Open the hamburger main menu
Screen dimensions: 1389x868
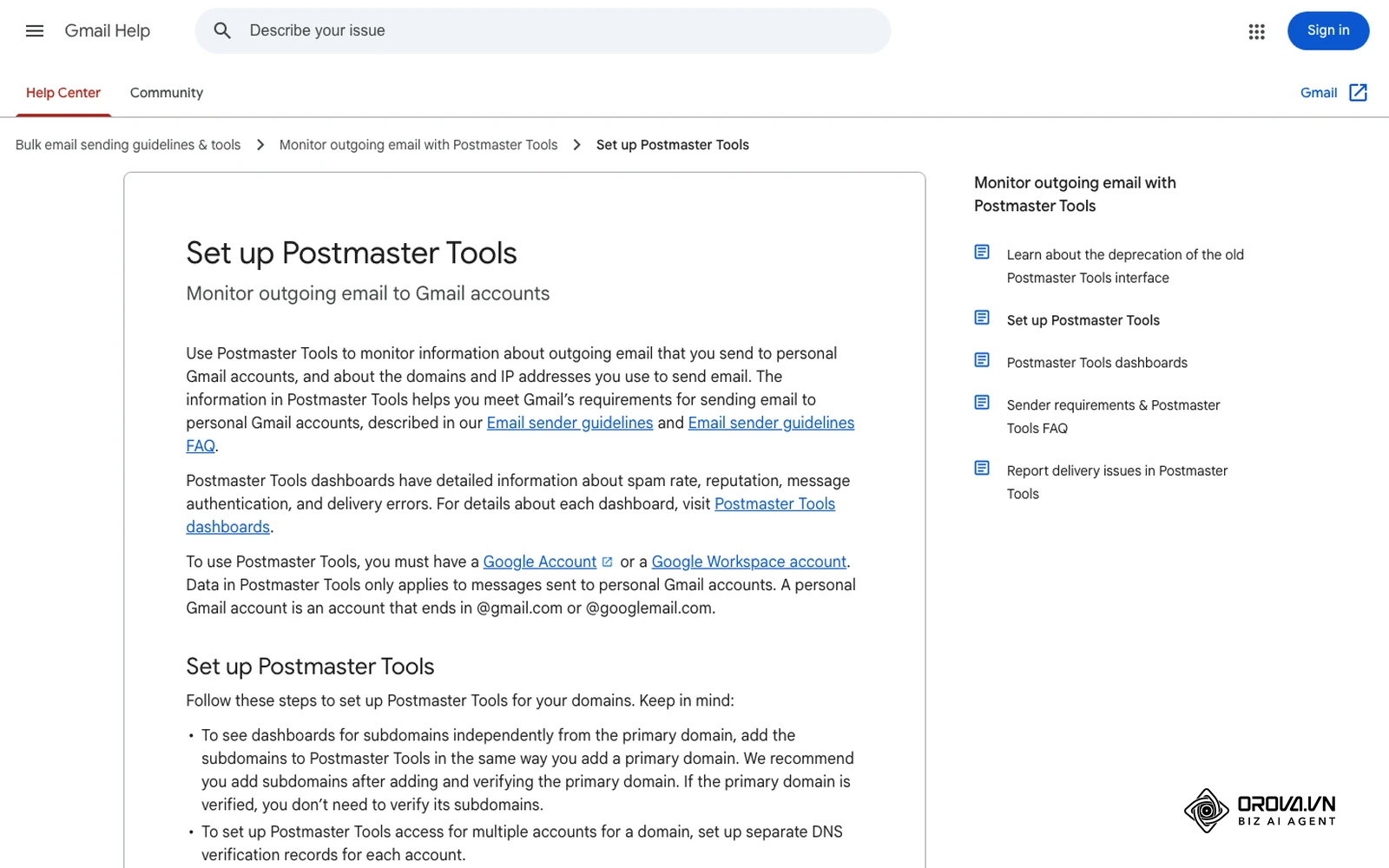click(x=35, y=31)
